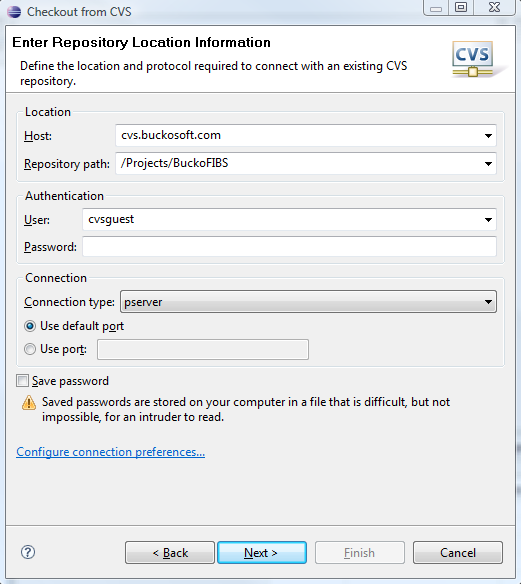521x584 pixels.
Task: Enable the Save password checkbox
Action: pos(22,381)
